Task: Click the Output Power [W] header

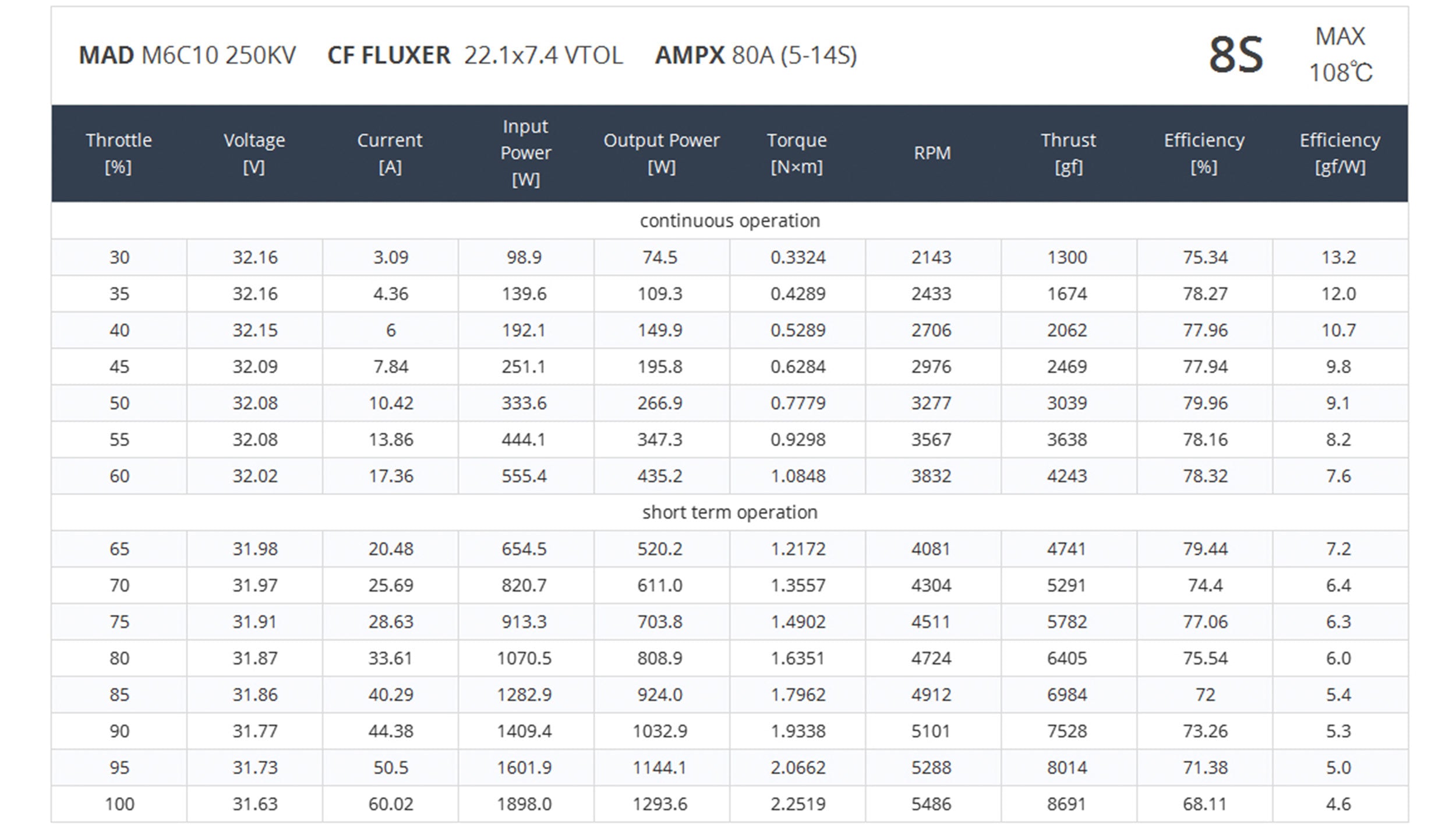Action: point(661,153)
